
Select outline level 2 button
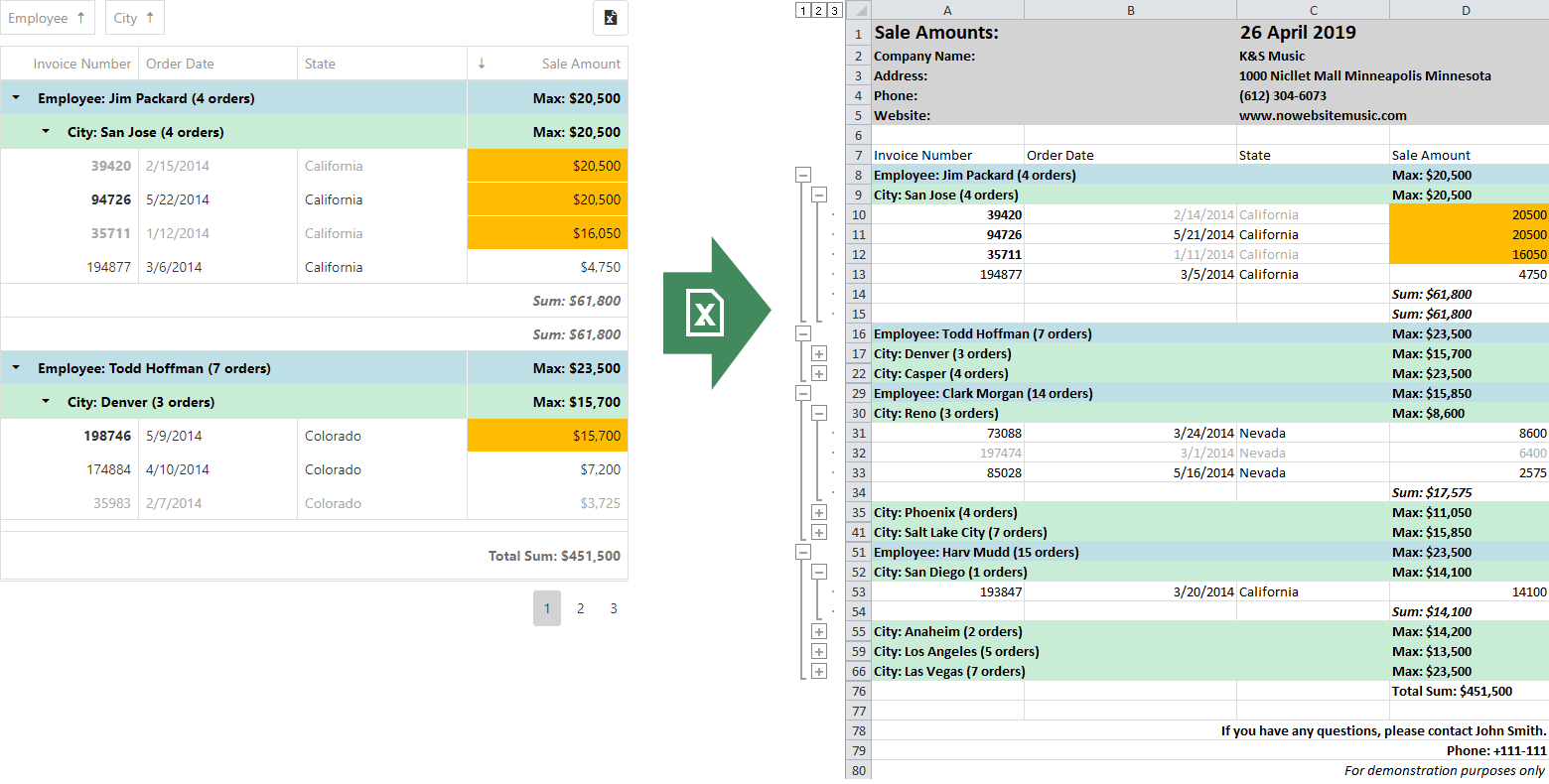818,10
